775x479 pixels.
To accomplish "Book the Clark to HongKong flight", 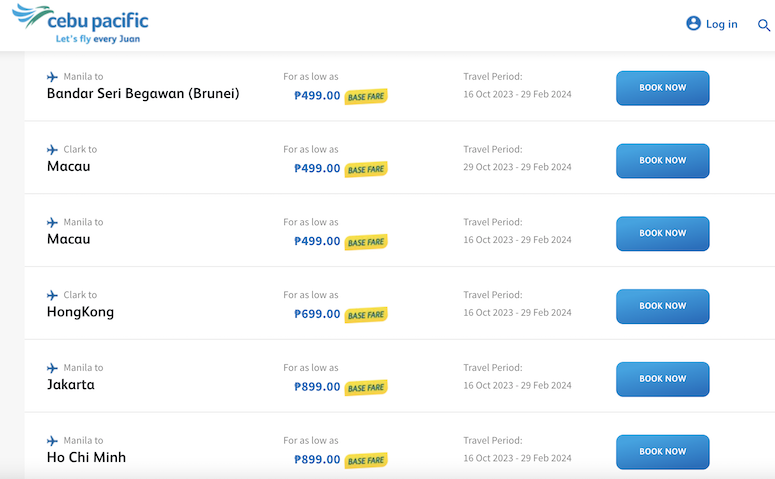I will click(x=662, y=306).
